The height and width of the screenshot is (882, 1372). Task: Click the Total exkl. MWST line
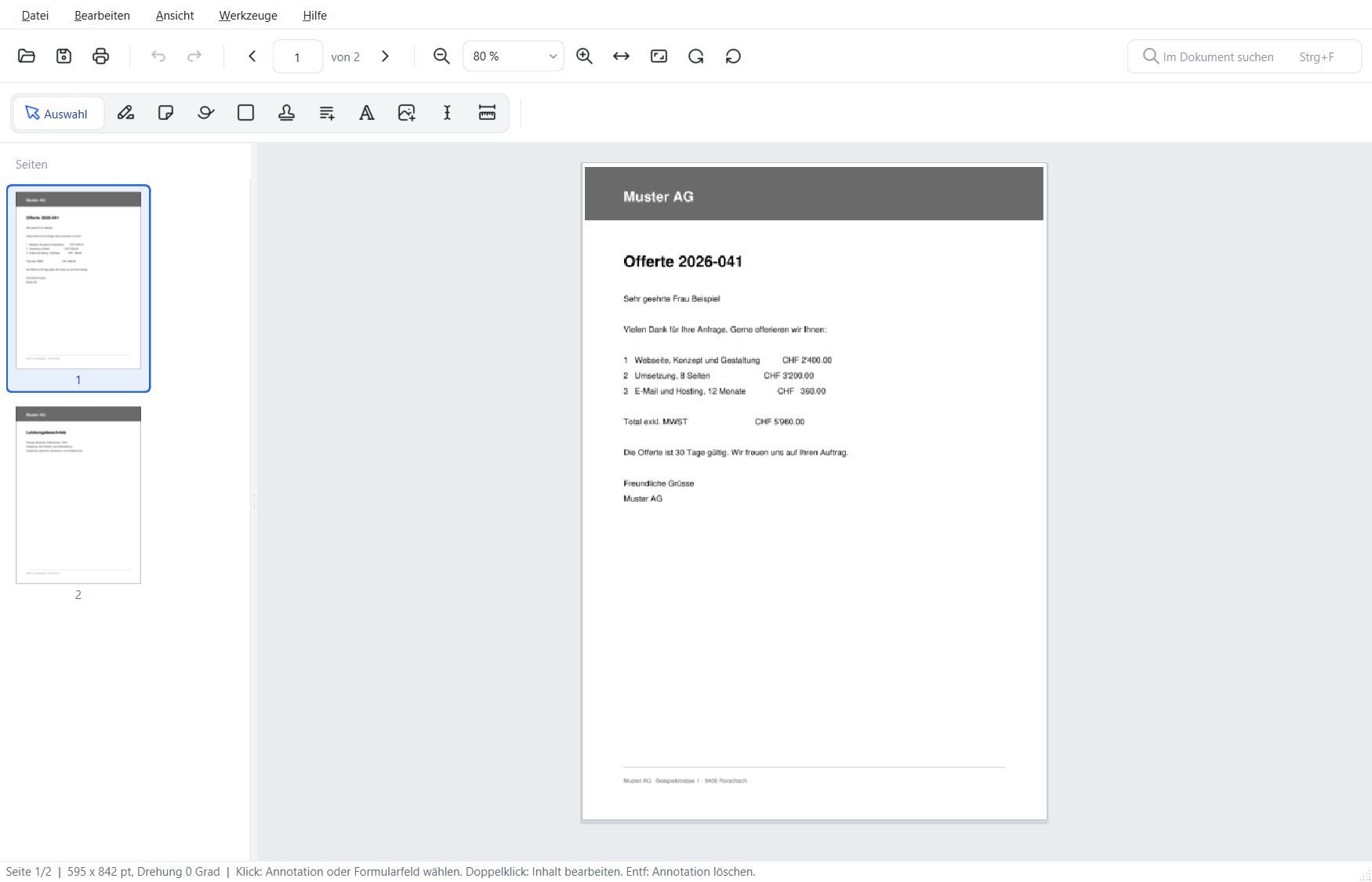(713, 422)
